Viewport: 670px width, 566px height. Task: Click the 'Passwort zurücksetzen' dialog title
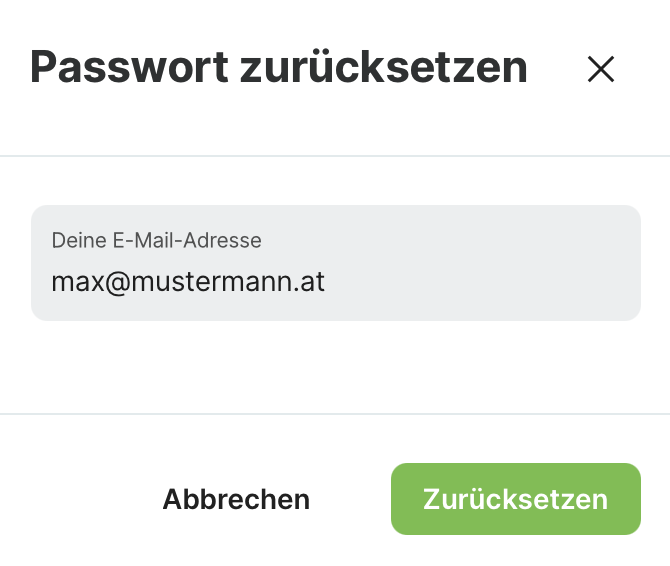pos(279,68)
